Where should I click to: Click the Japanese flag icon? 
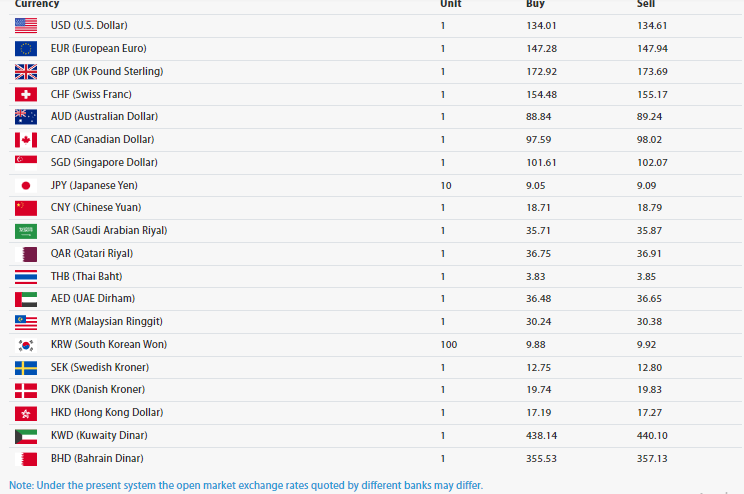[x=26, y=185]
